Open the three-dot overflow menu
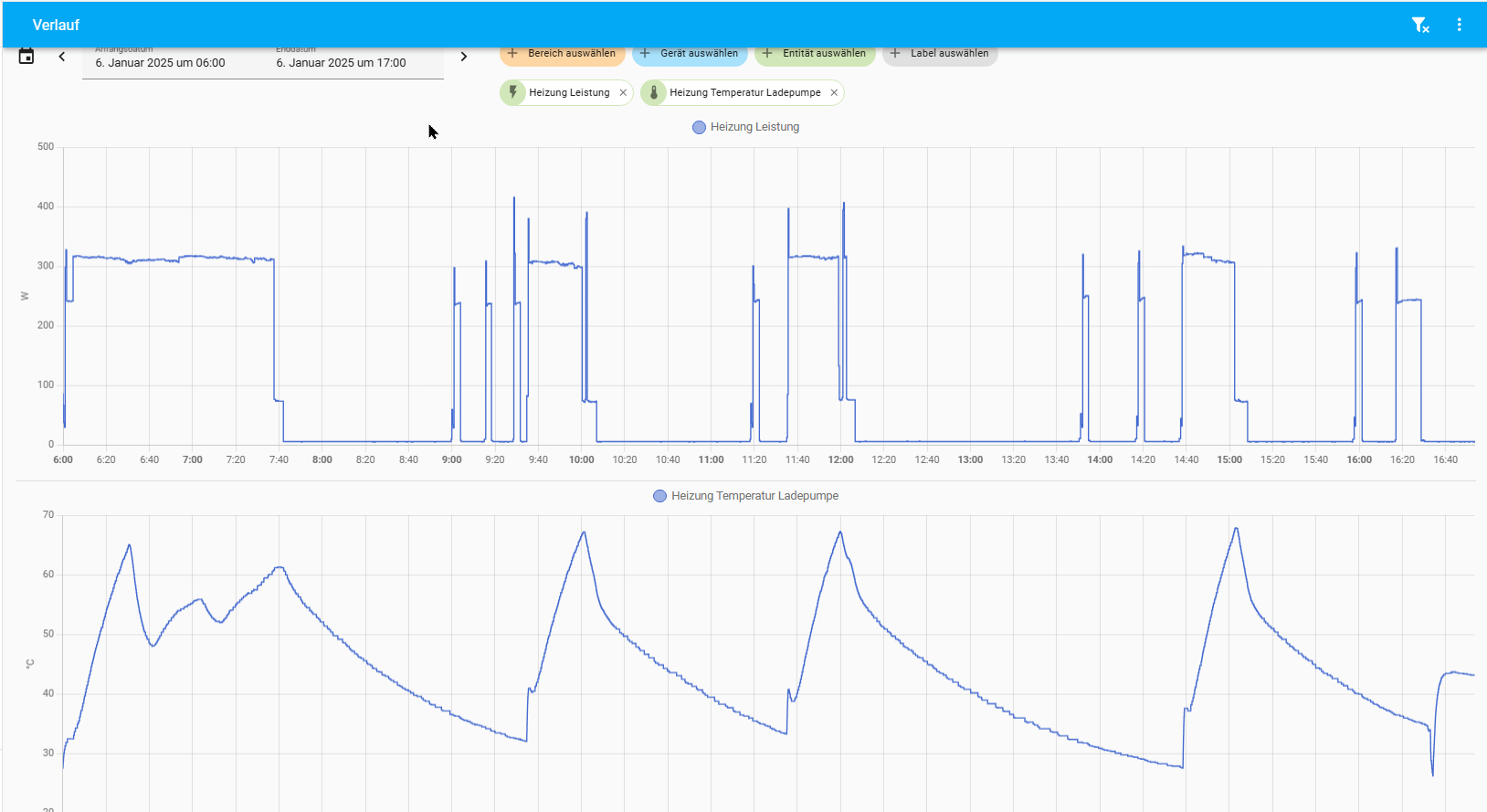The width and height of the screenshot is (1487, 812). (x=1459, y=25)
